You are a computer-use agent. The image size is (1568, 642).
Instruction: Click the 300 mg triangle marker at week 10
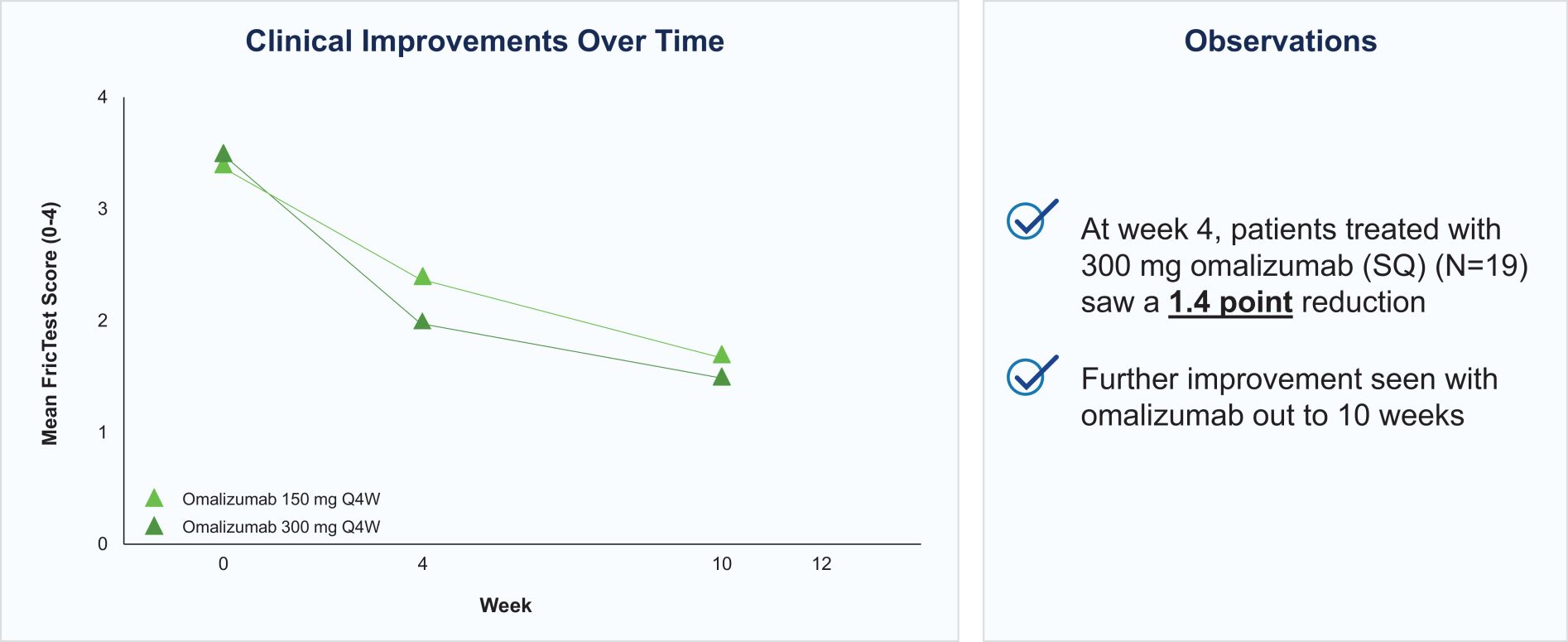click(x=722, y=378)
